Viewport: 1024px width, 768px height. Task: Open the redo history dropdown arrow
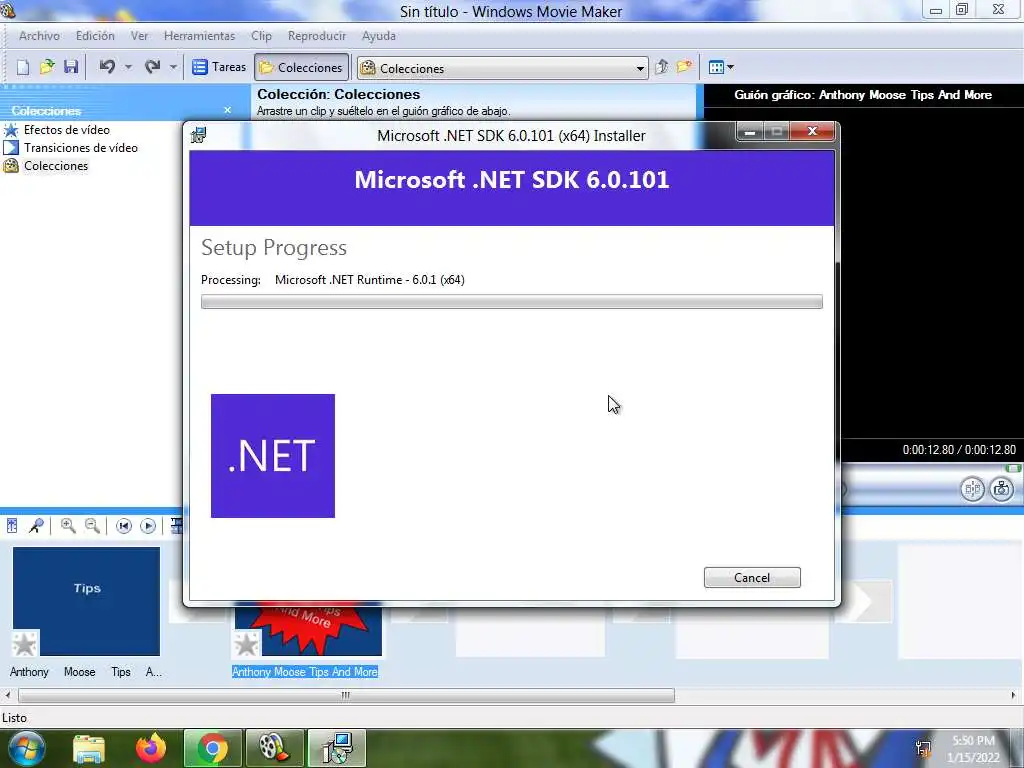(x=173, y=67)
